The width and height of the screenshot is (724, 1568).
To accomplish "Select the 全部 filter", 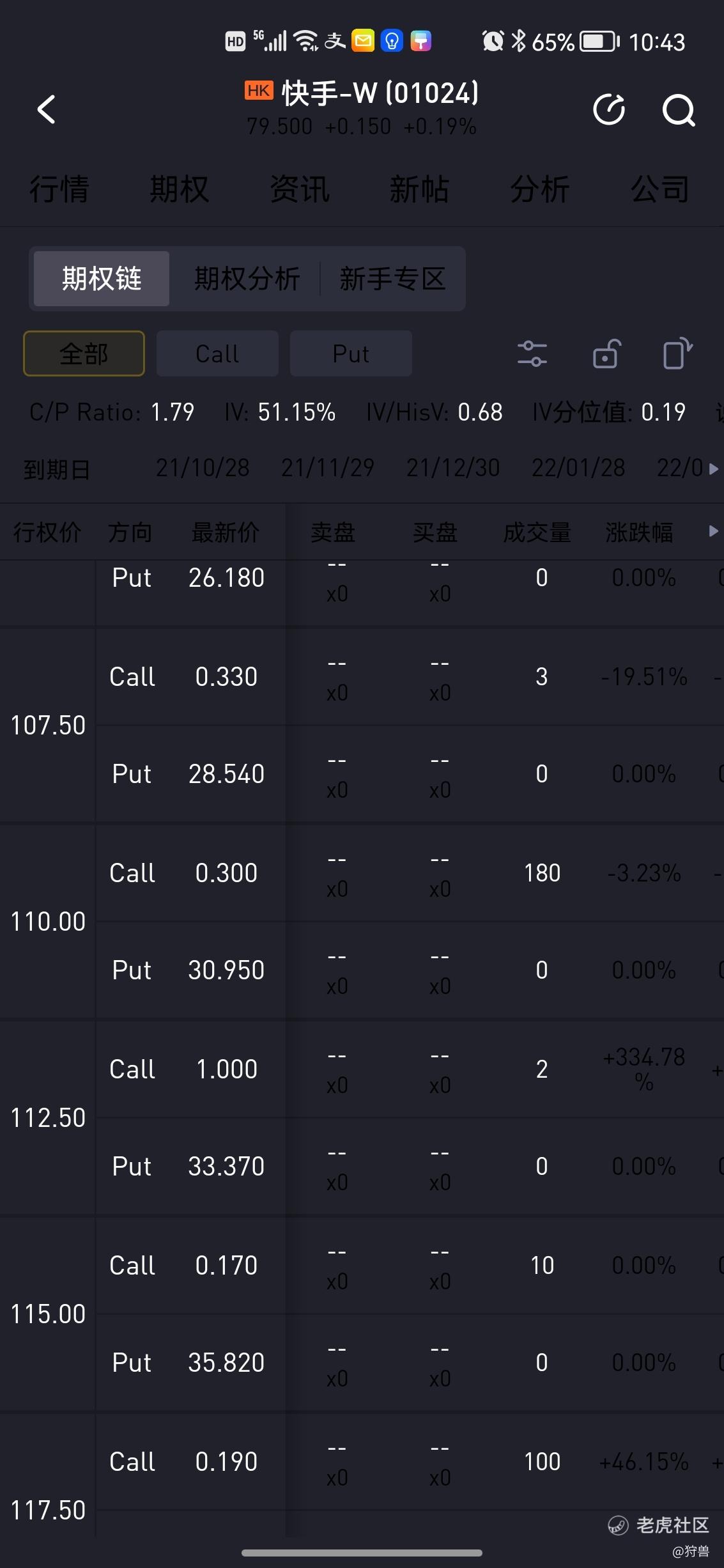I will click(84, 353).
